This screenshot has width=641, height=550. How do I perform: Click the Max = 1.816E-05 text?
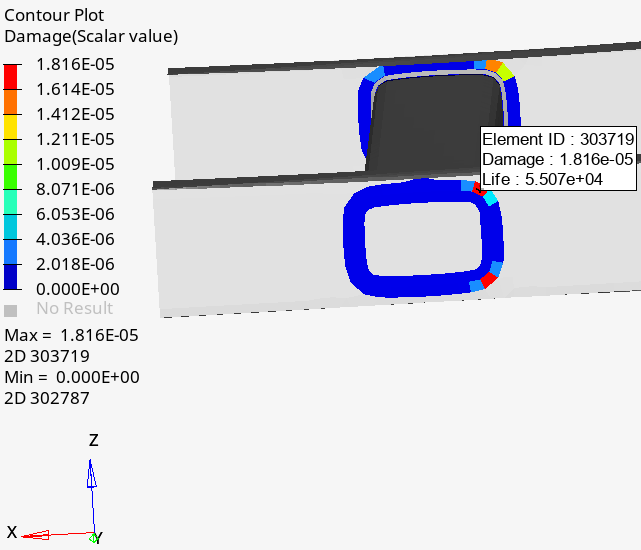point(71,335)
